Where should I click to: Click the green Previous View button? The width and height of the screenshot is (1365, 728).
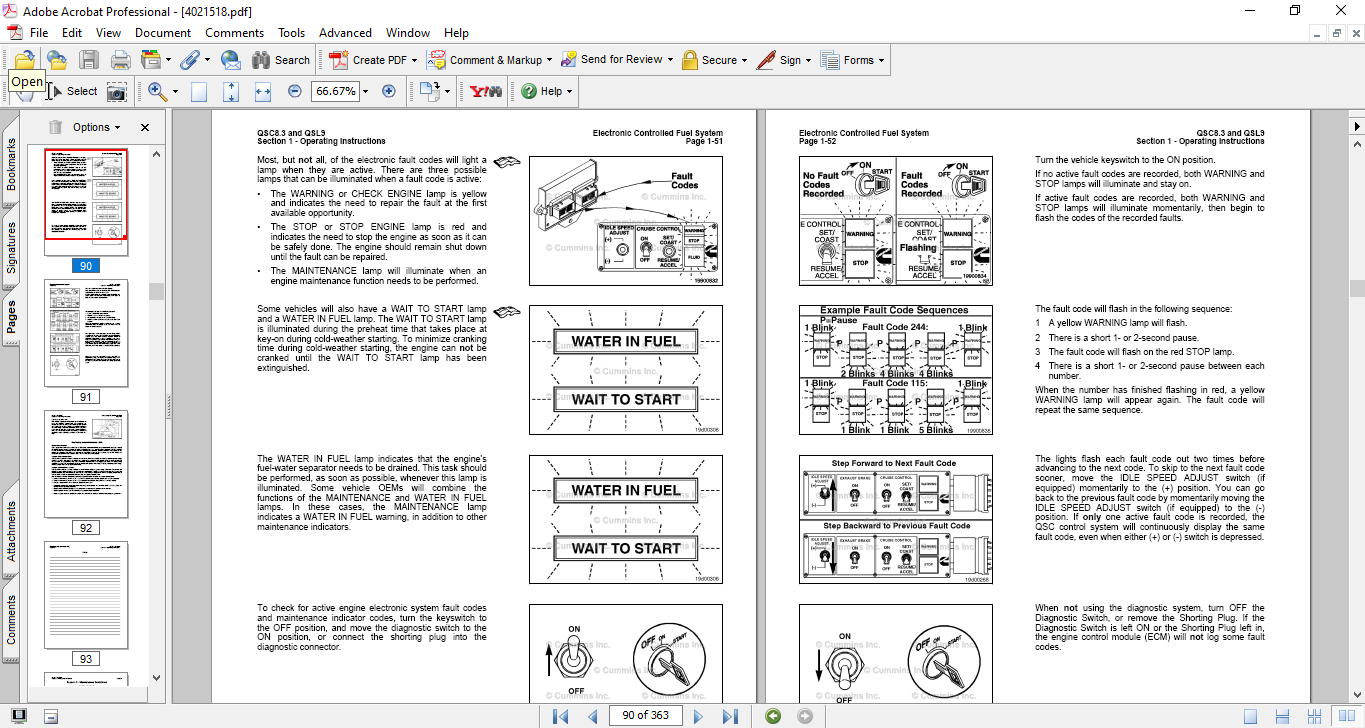pyautogui.click(x=772, y=716)
